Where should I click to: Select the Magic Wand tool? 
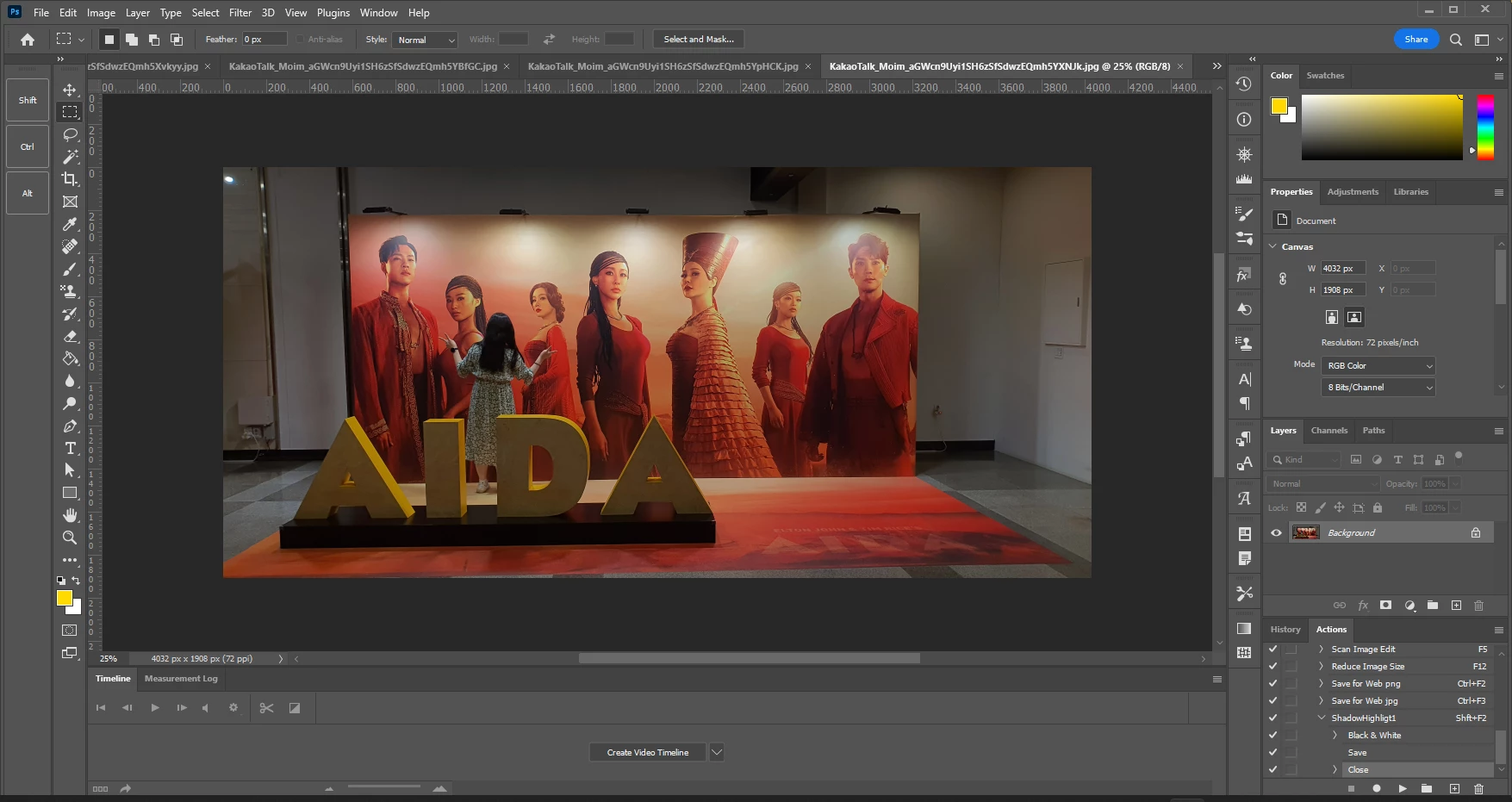click(x=71, y=157)
